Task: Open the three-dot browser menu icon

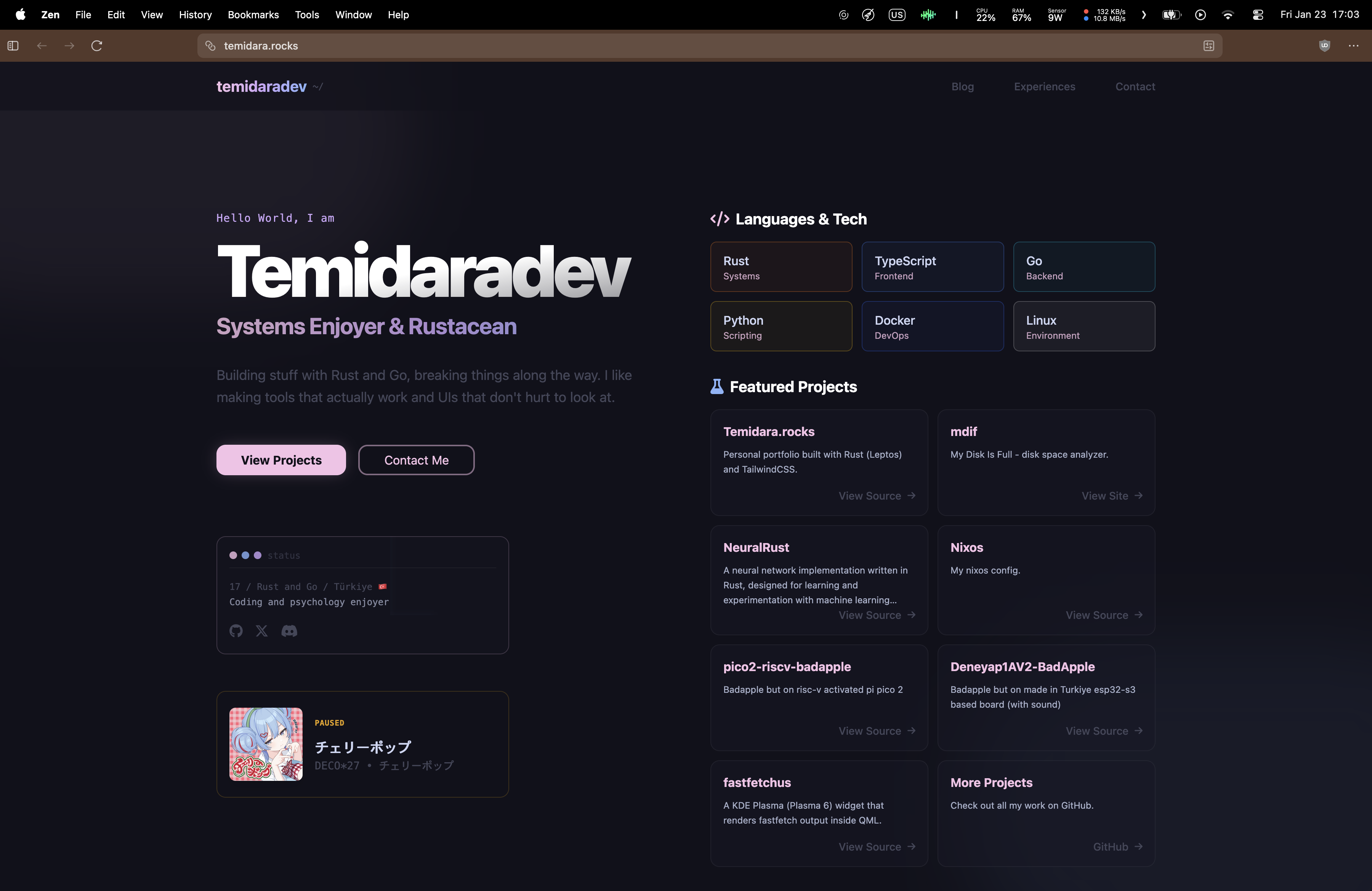Action: point(1354,45)
